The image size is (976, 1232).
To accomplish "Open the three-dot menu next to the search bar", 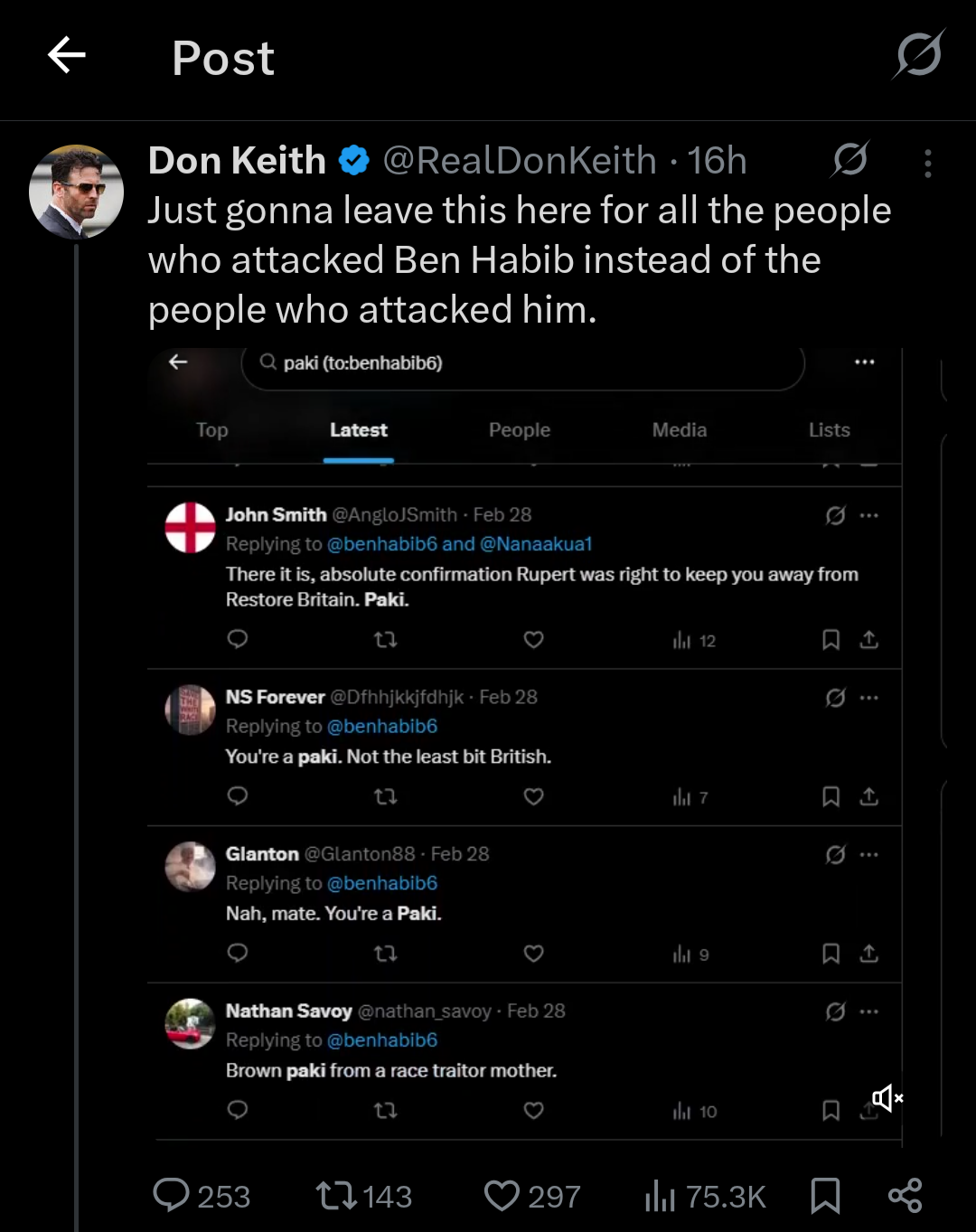I will point(864,362).
